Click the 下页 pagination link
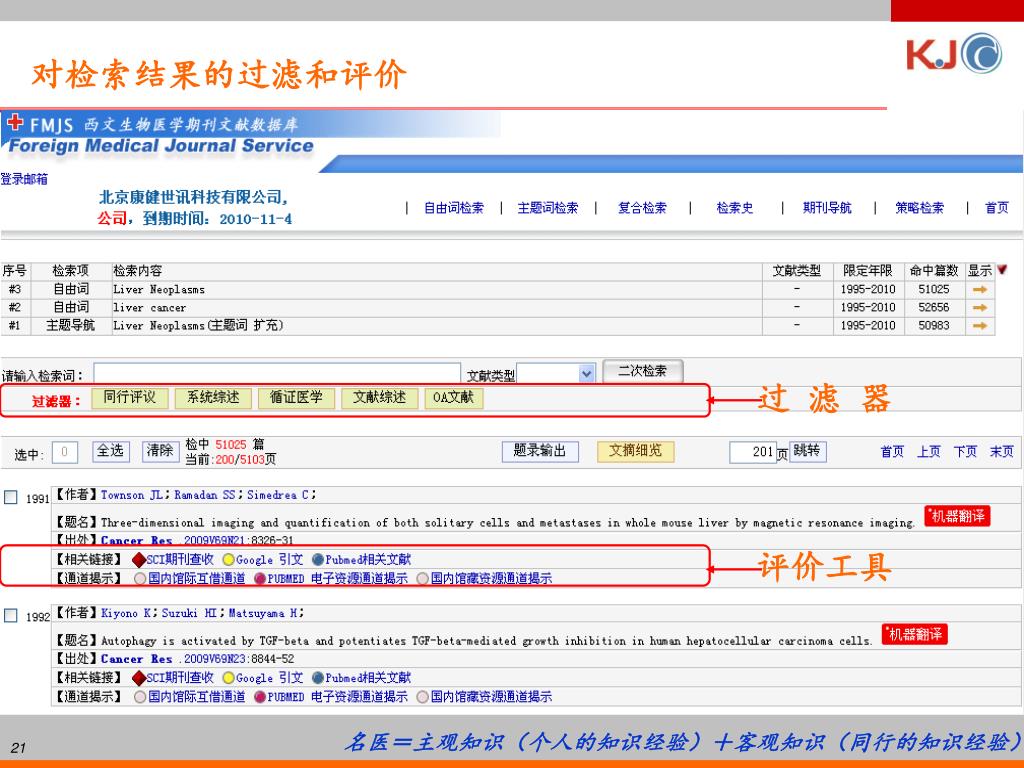 pos(965,452)
